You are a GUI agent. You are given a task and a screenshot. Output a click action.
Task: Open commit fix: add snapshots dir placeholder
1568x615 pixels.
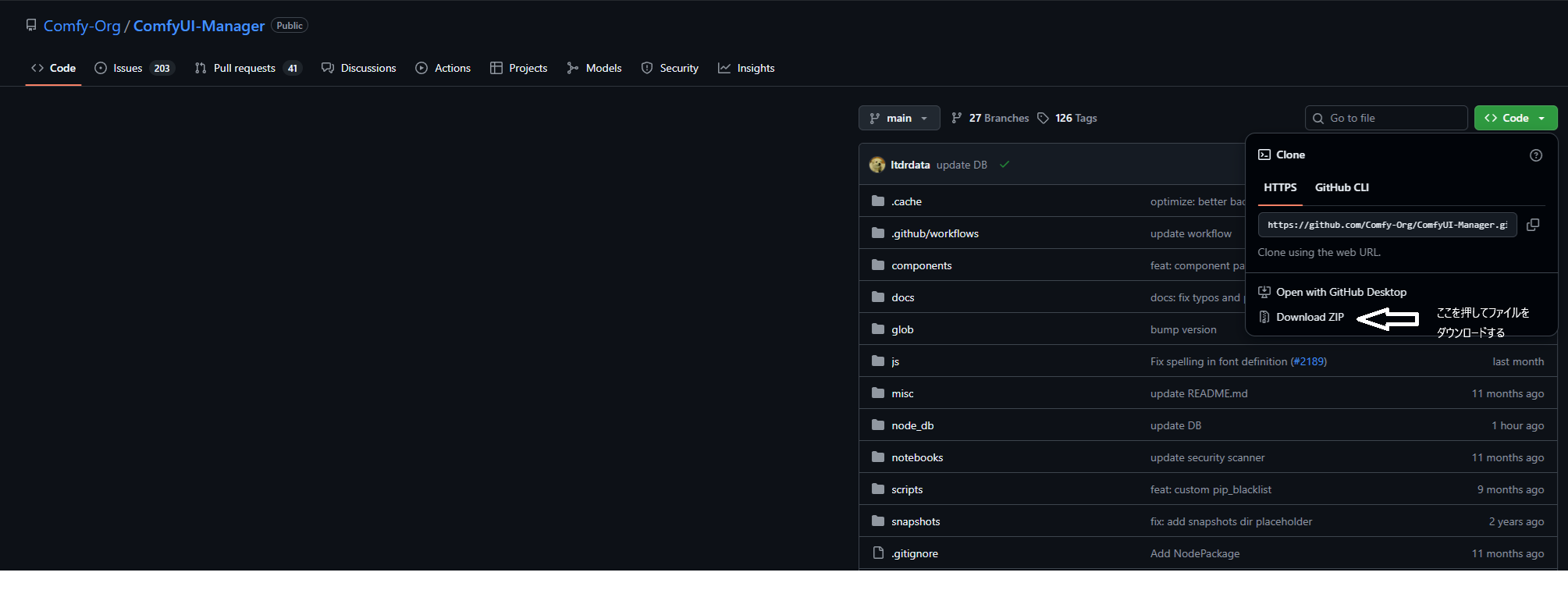pyautogui.click(x=1231, y=521)
